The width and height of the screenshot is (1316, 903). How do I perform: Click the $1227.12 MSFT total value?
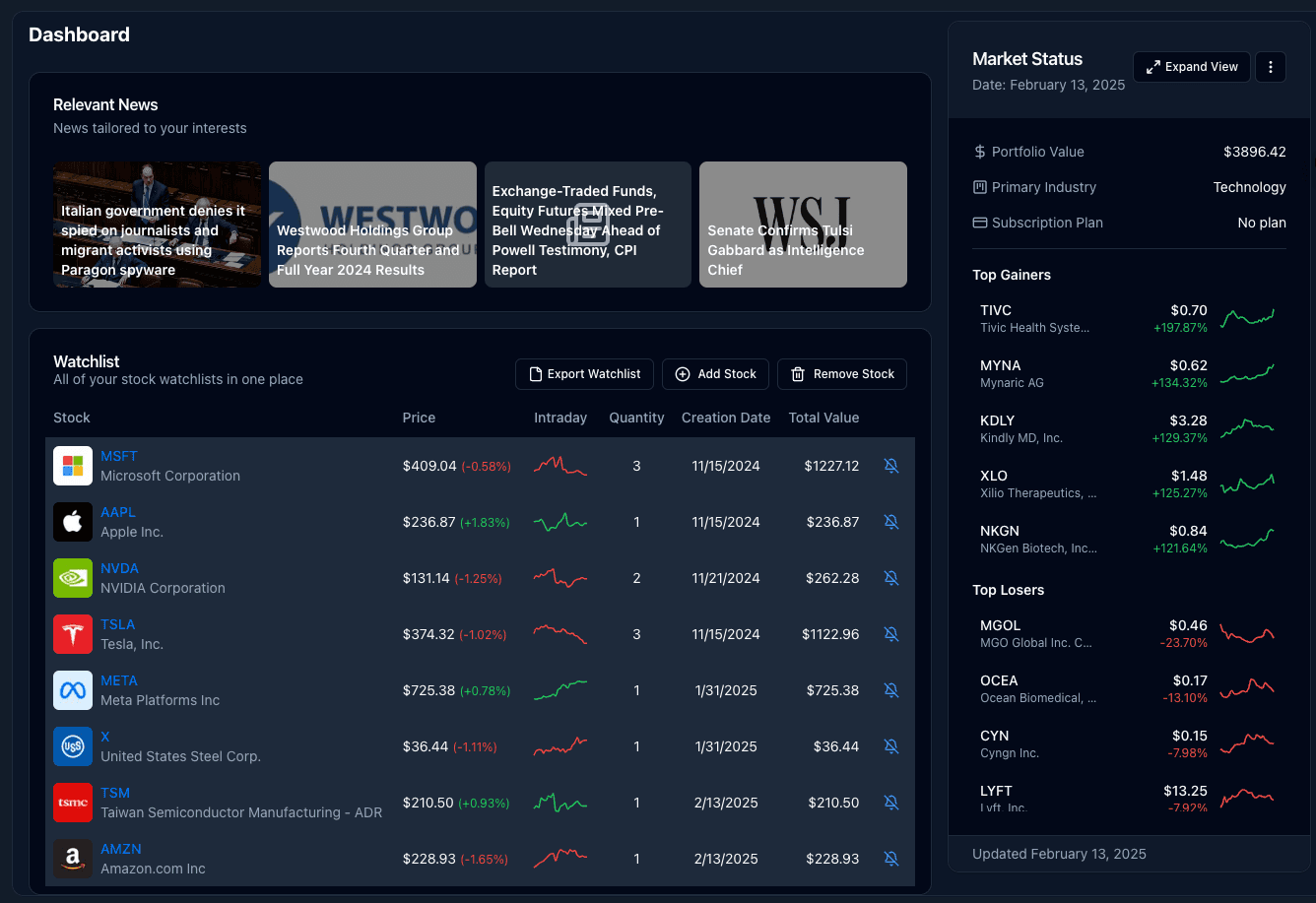pyautogui.click(x=831, y=466)
